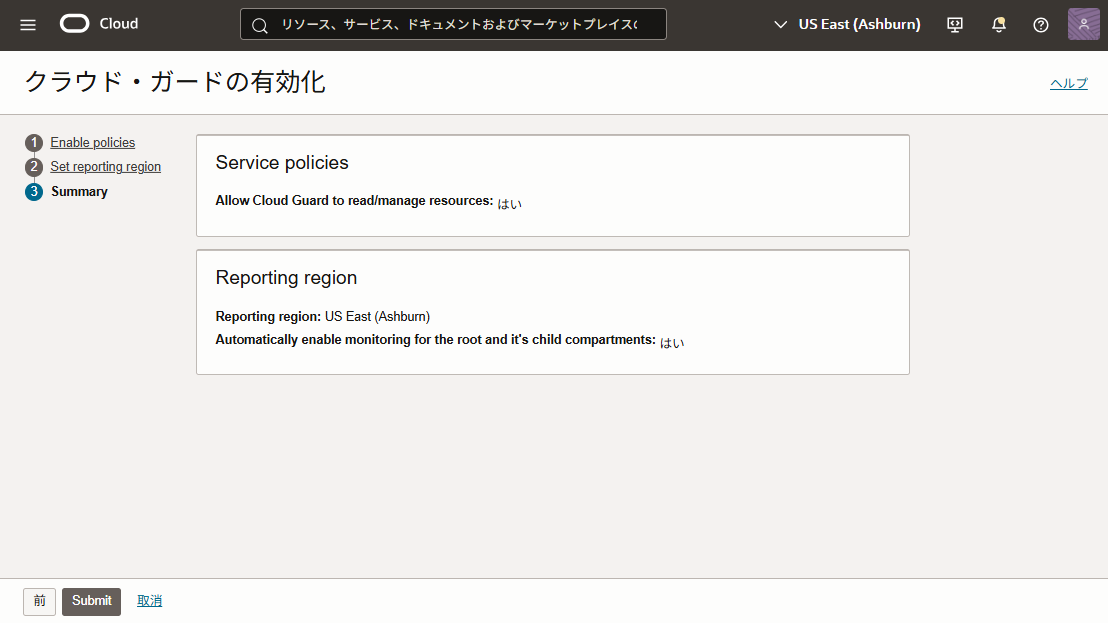
Task: Click the step 1 circle indicator
Action: tap(33, 142)
